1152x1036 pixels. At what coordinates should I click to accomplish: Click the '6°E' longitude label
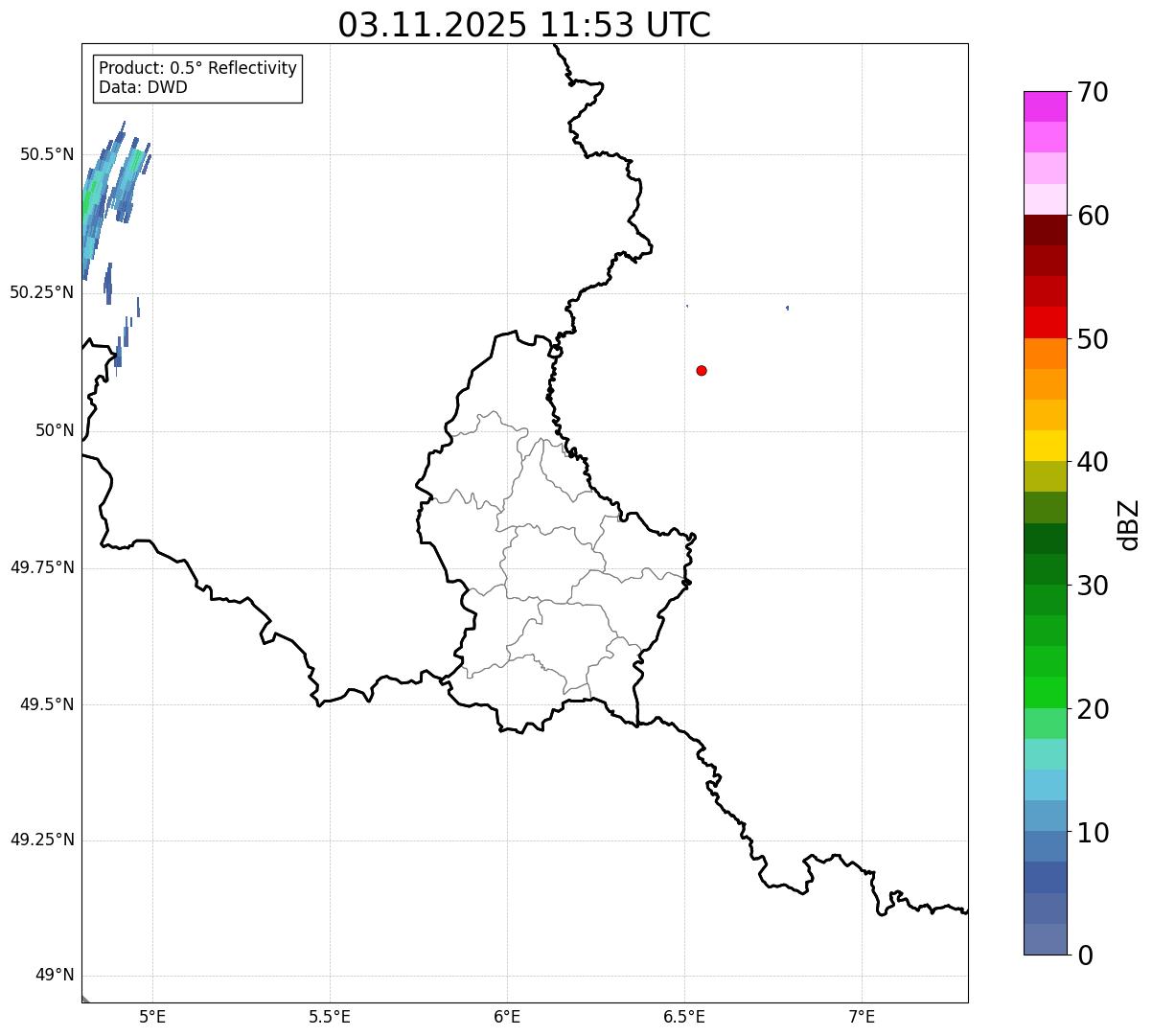pos(507,1017)
